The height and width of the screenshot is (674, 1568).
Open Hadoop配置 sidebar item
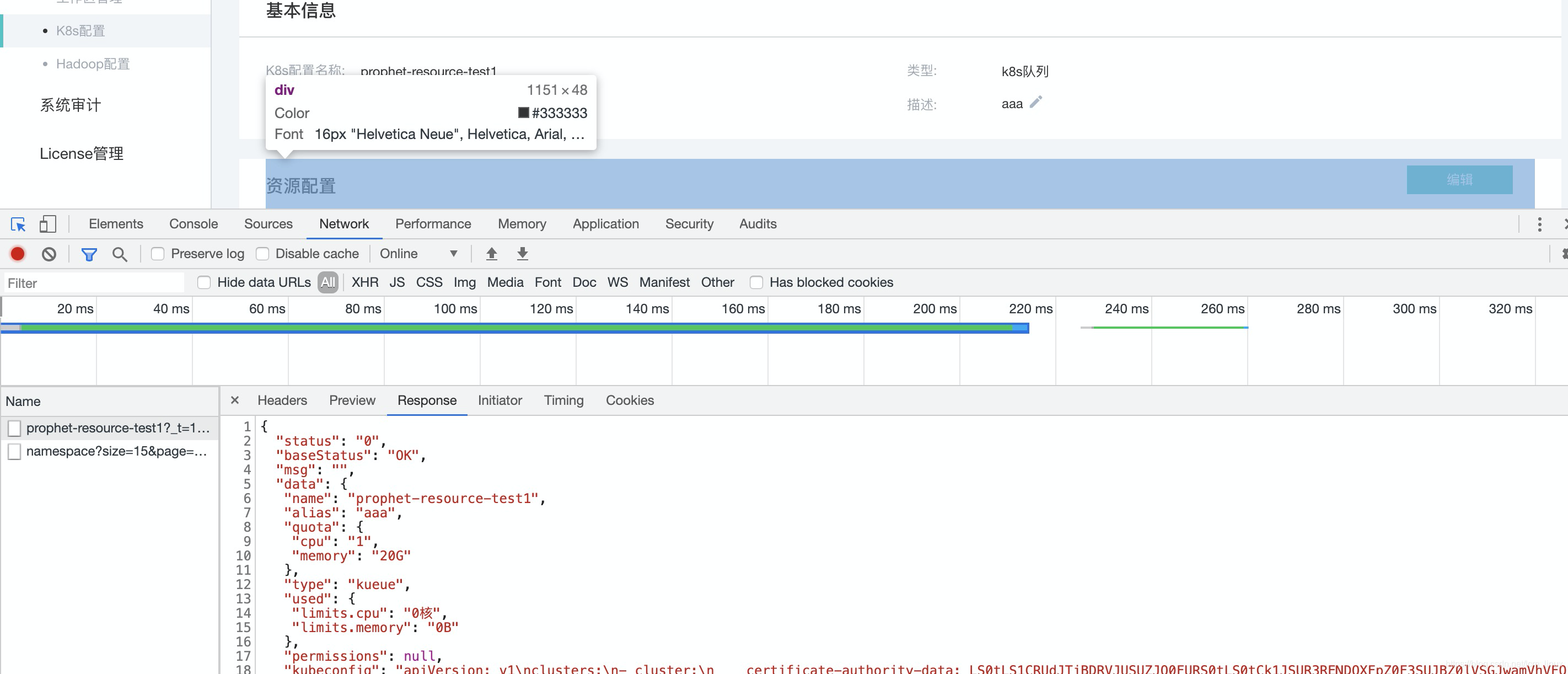point(93,64)
